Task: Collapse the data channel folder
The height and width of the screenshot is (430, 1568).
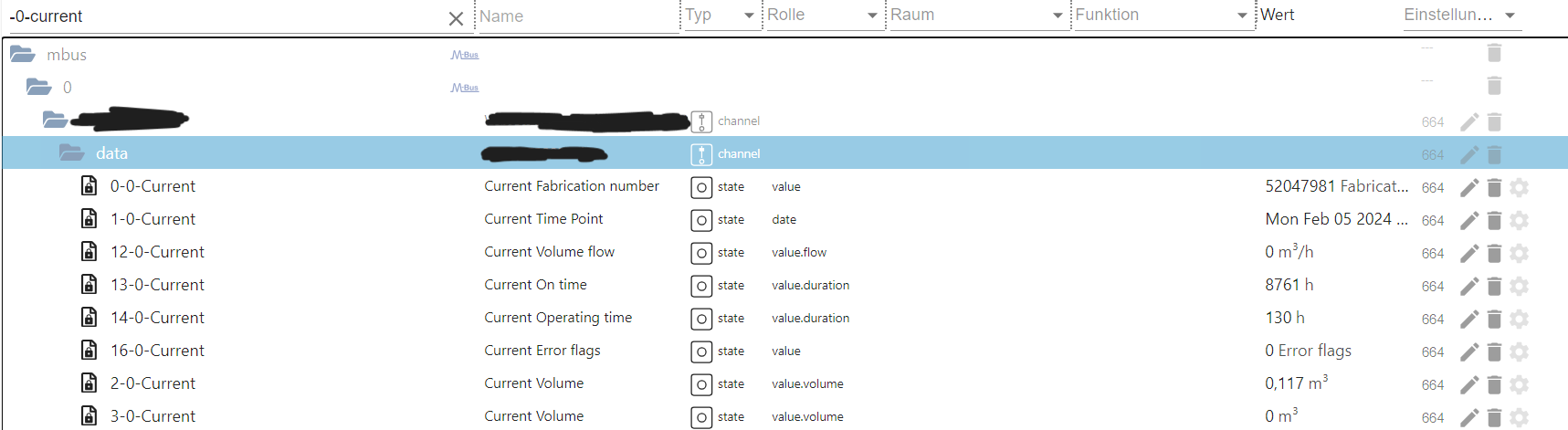Action: [72, 153]
